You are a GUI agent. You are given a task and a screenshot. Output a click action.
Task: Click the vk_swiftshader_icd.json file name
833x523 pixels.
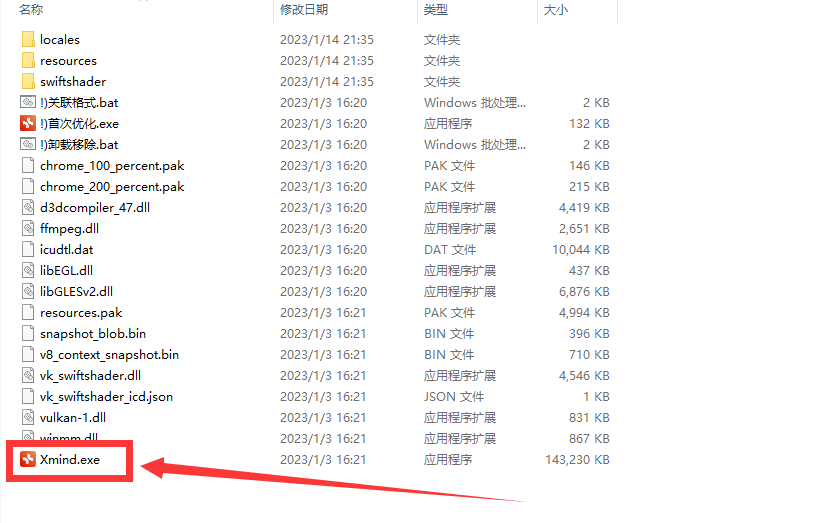tap(106, 397)
